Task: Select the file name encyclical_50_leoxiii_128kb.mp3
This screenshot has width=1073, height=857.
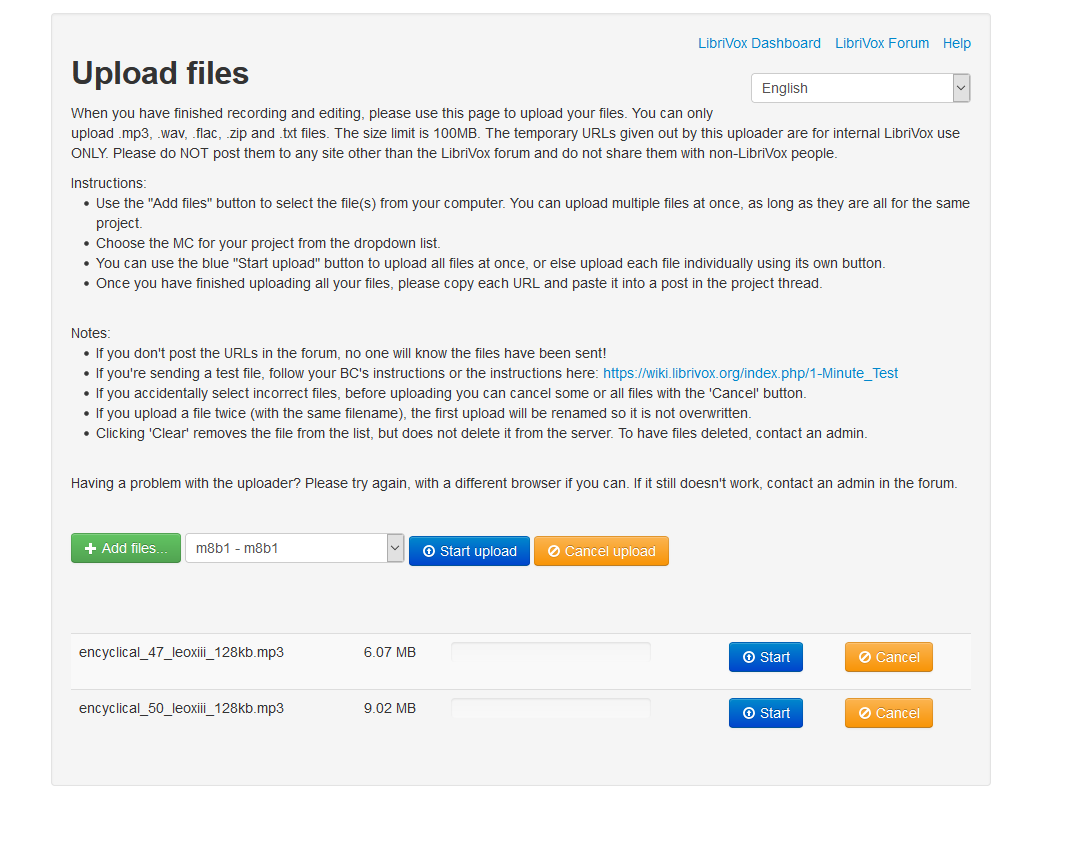Action: click(181, 708)
